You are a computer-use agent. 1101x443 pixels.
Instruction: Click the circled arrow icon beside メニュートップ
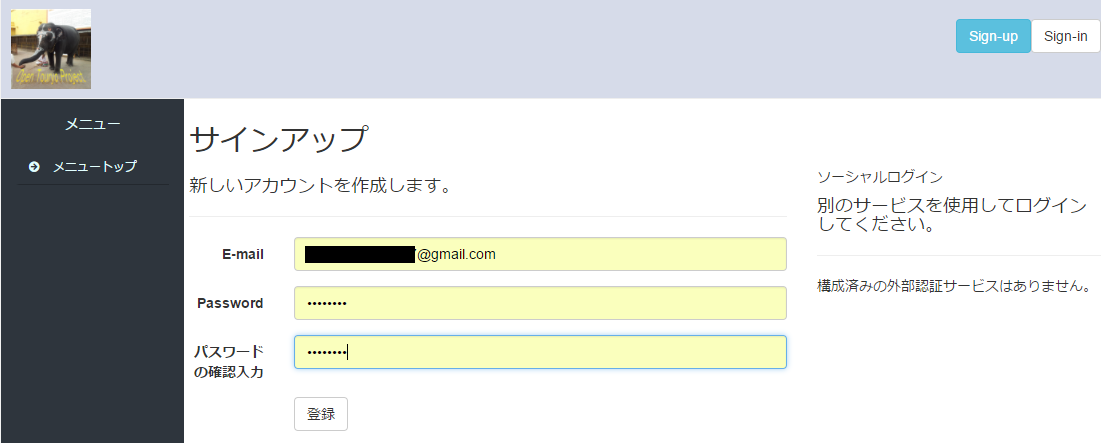pyautogui.click(x=34, y=167)
